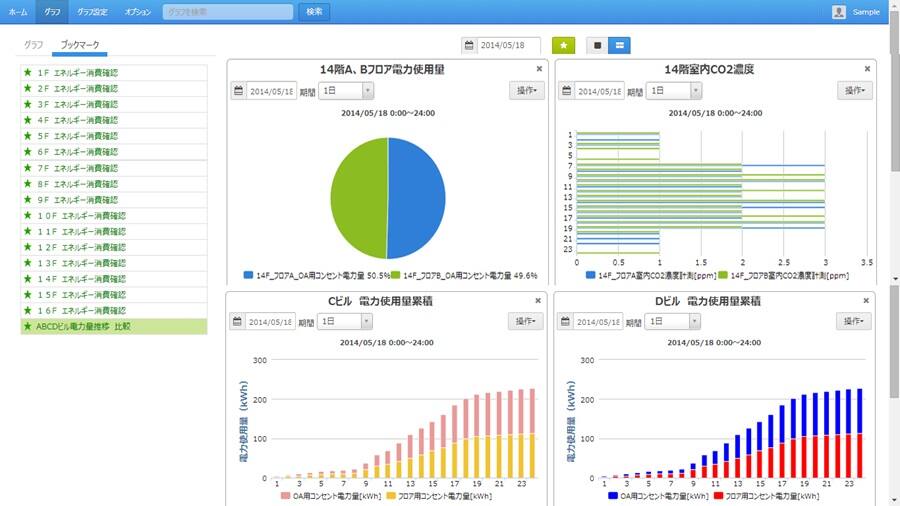The width and height of the screenshot is (900, 506).
Task: Open 期間 dropdown in 14階A、Bフロア電力使用量 panel
Action: click(346, 91)
